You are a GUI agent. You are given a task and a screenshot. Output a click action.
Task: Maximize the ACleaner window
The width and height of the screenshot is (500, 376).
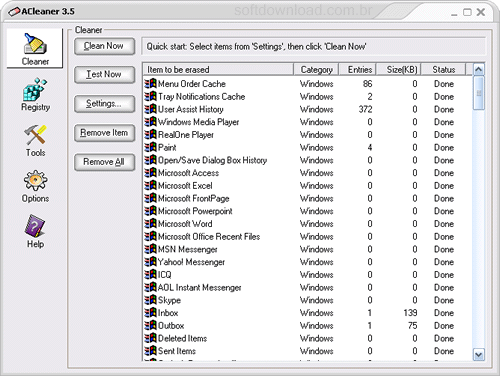coord(467,12)
